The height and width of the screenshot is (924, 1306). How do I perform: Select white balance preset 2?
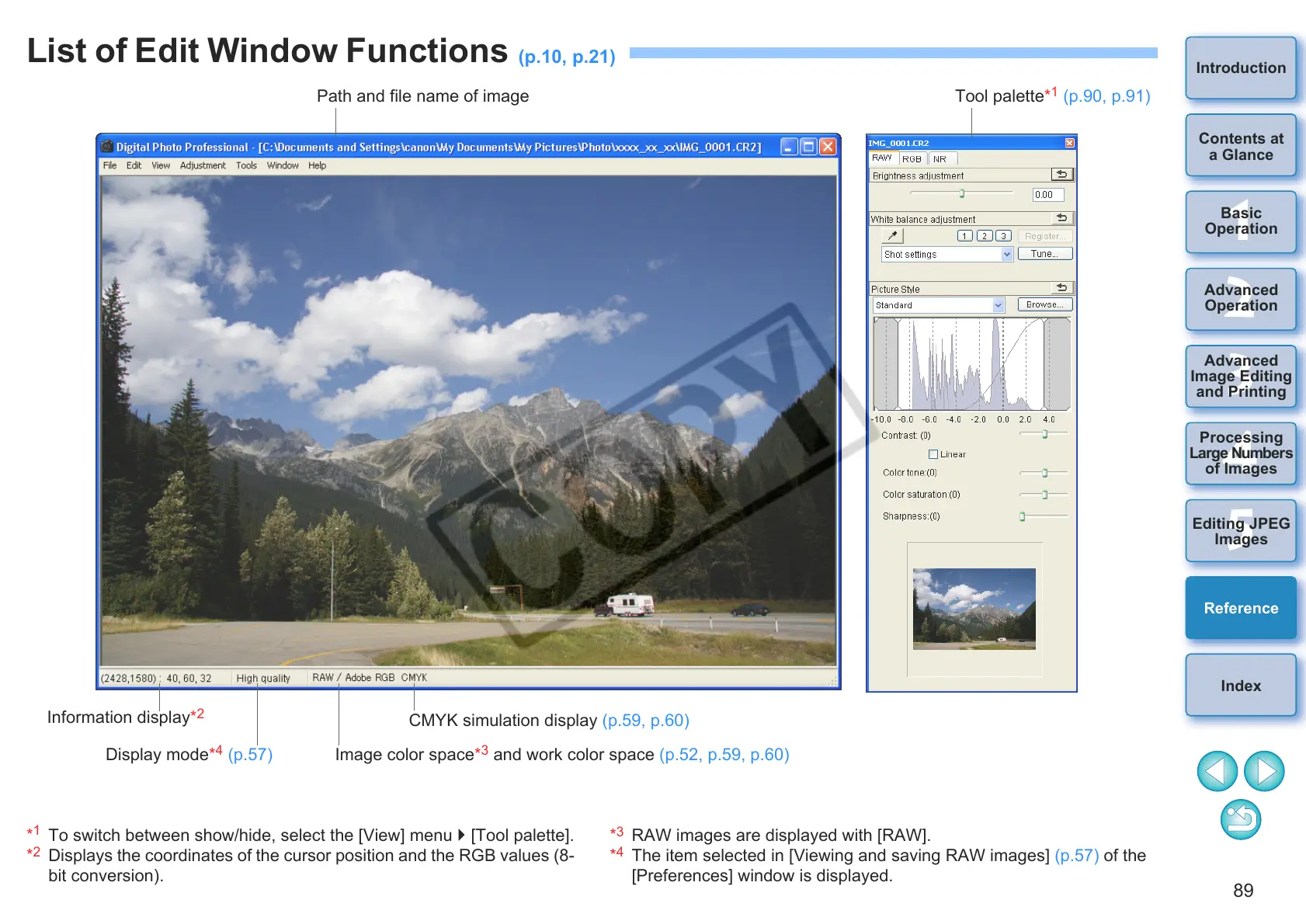coord(985,236)
